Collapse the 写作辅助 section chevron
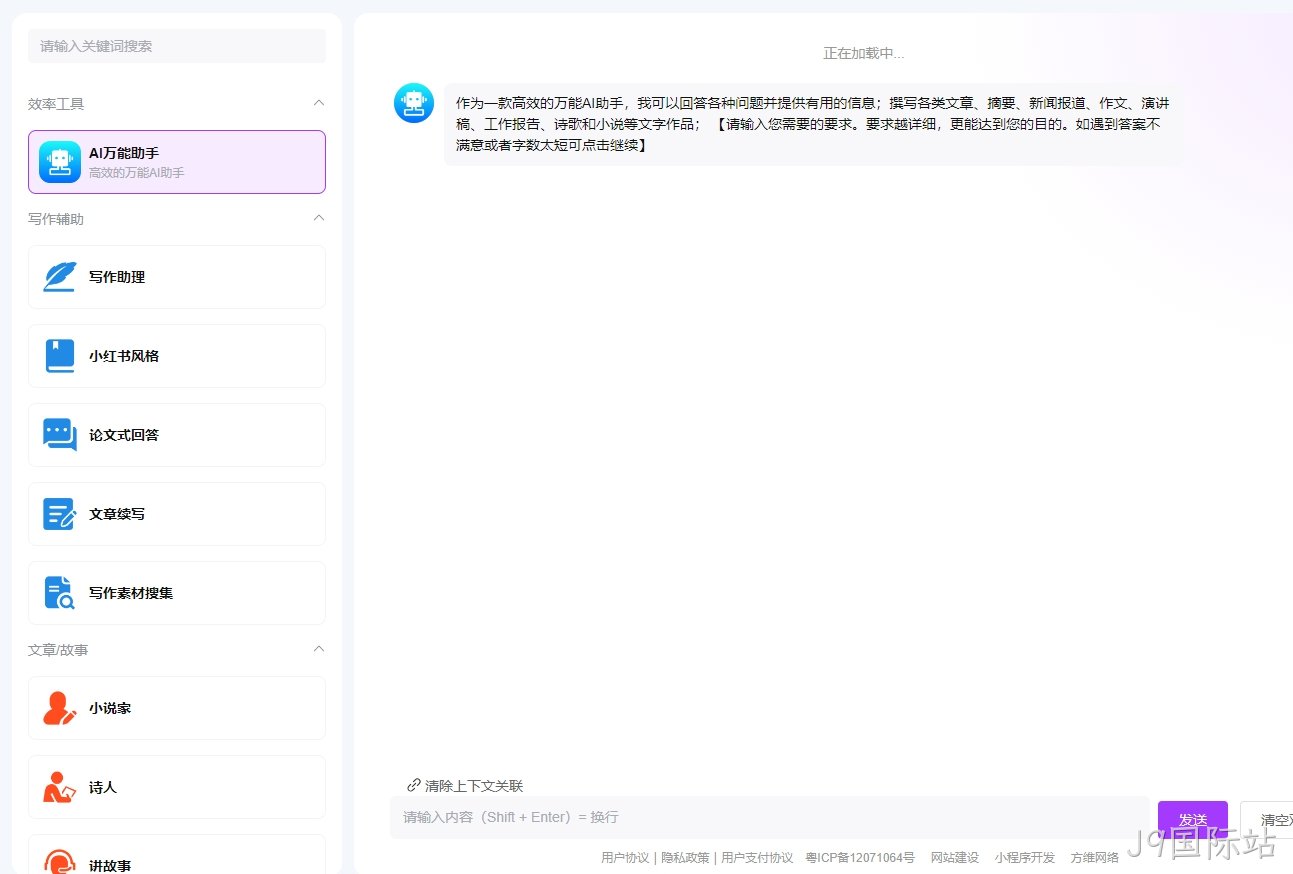Screen dimensions: 1293x874 (x=319, y=218)
